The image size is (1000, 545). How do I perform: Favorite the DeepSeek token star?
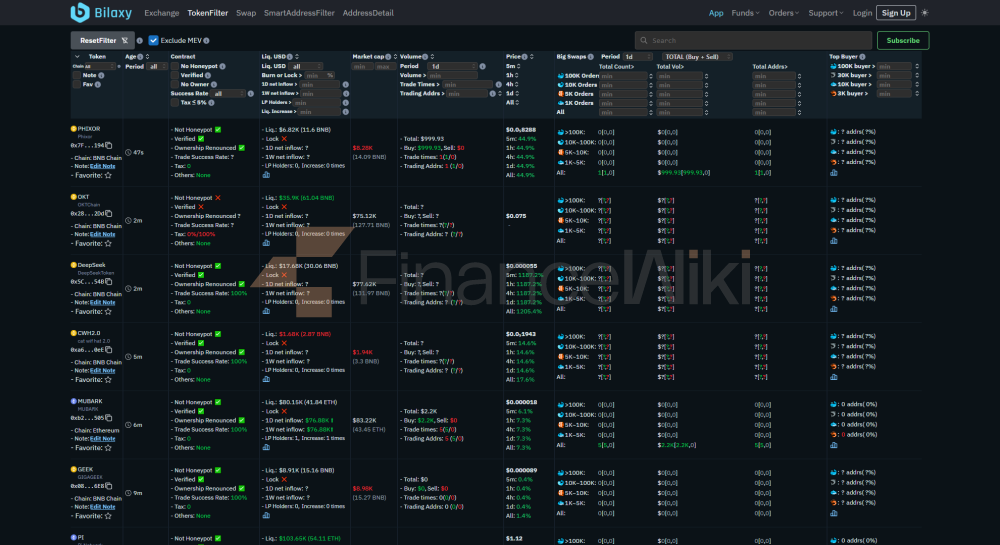[108, 312]
